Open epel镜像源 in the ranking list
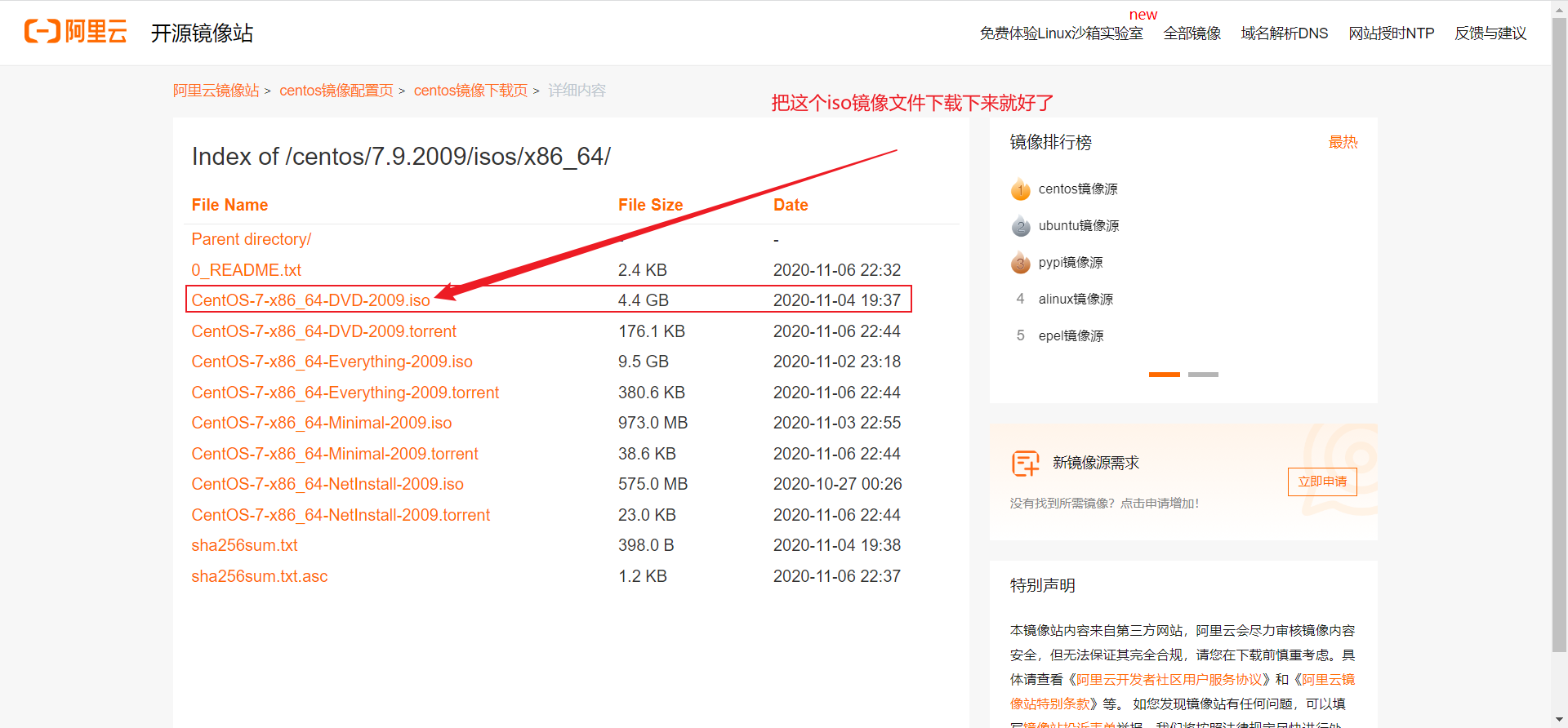The height and width of the screenshot is (728, 1568). point(1071,336)
